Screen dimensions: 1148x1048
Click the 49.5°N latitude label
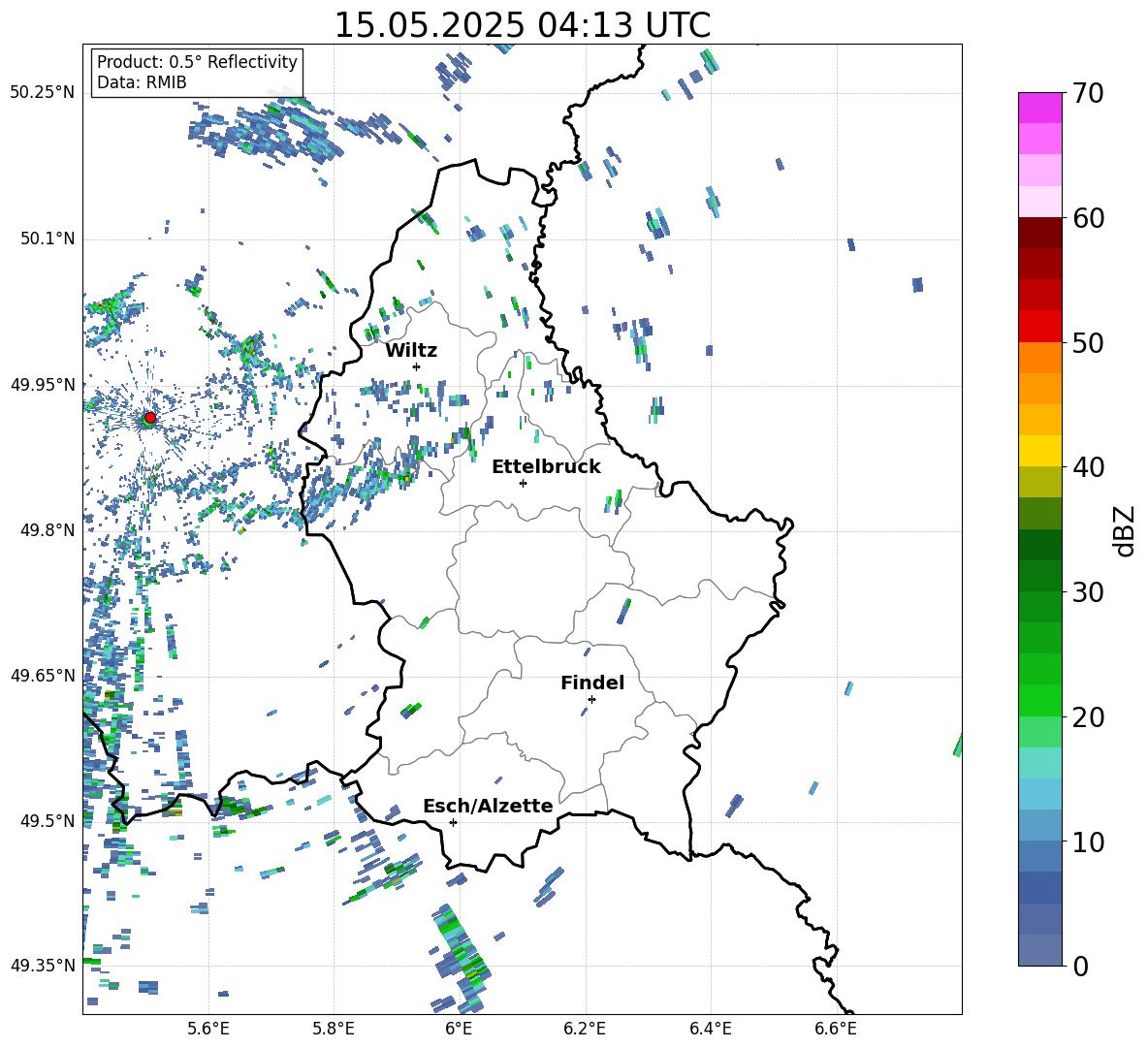[47, 820]
